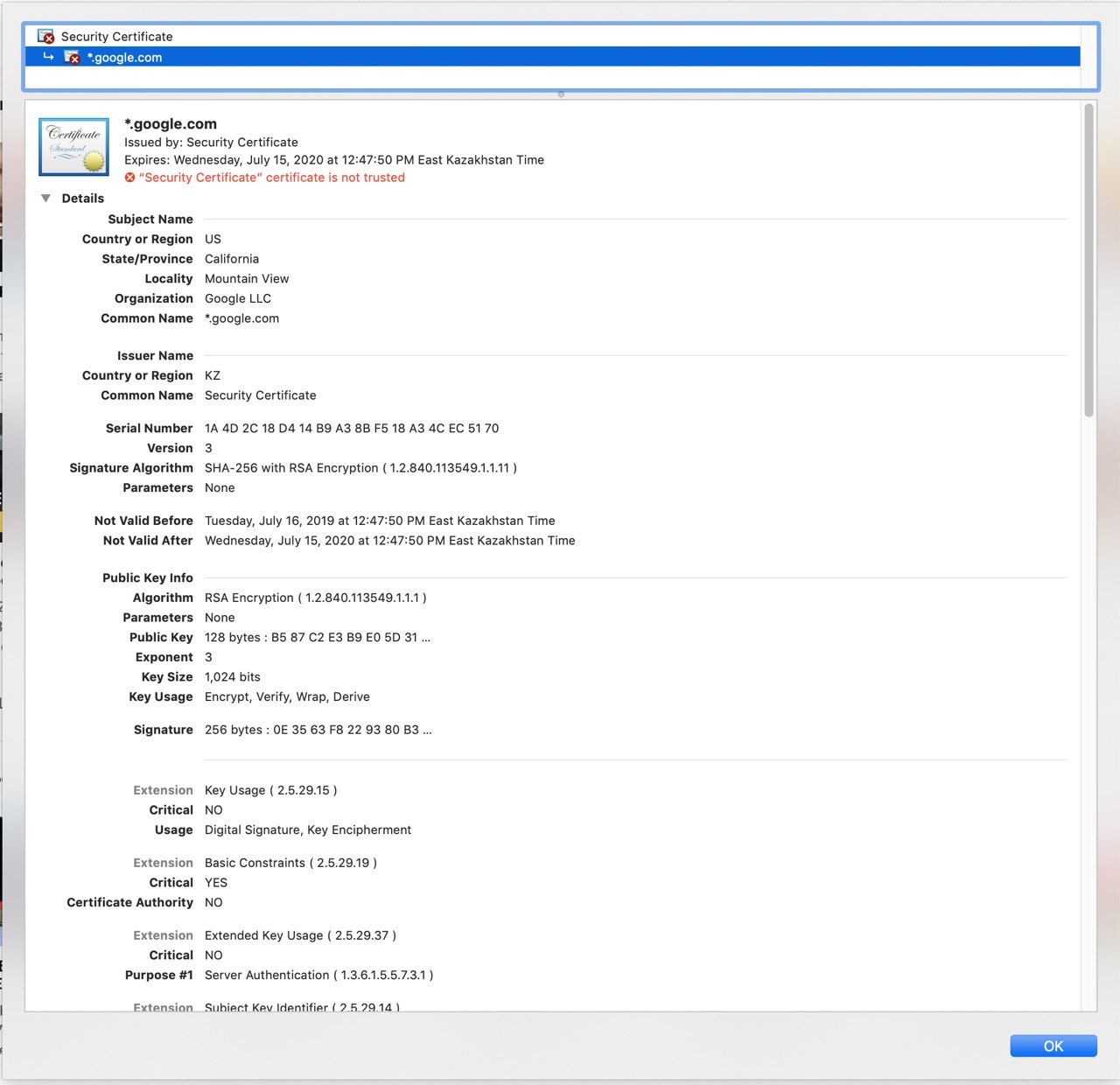Click the Basic Constraints Critical YES value
Image resolution: width=1120 pixels, height=1085 pixels.
[x=216, y=883]
